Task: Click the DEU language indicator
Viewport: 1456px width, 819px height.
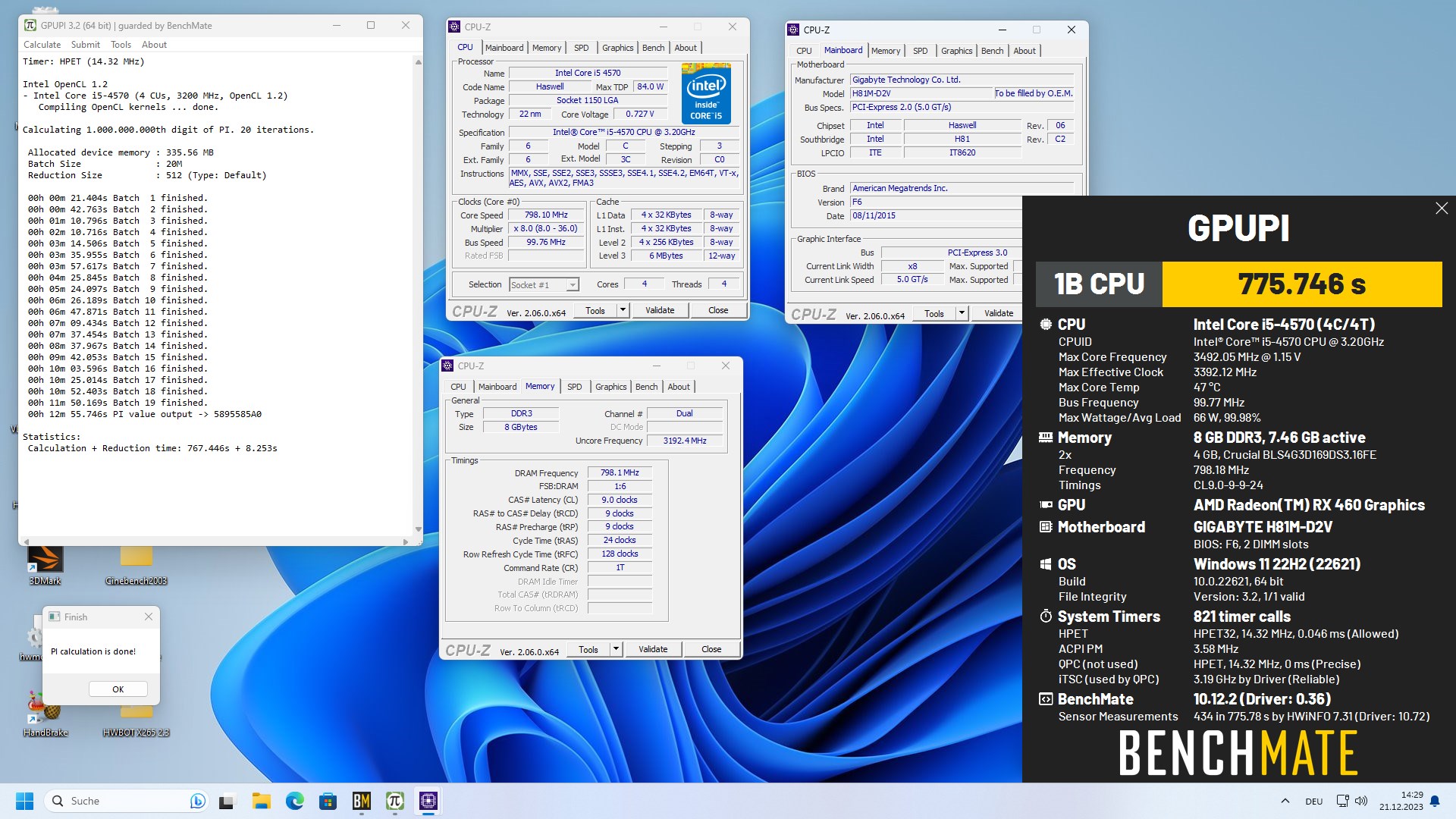Action: pos(1313,802)
